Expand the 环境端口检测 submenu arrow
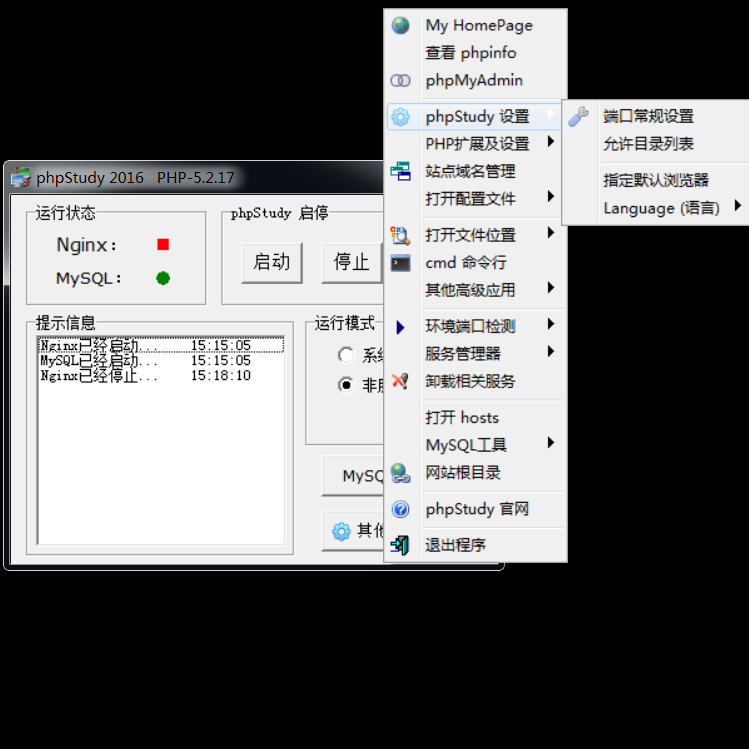The width and height of the screenshot is (749, 749). tap(551, 324)
